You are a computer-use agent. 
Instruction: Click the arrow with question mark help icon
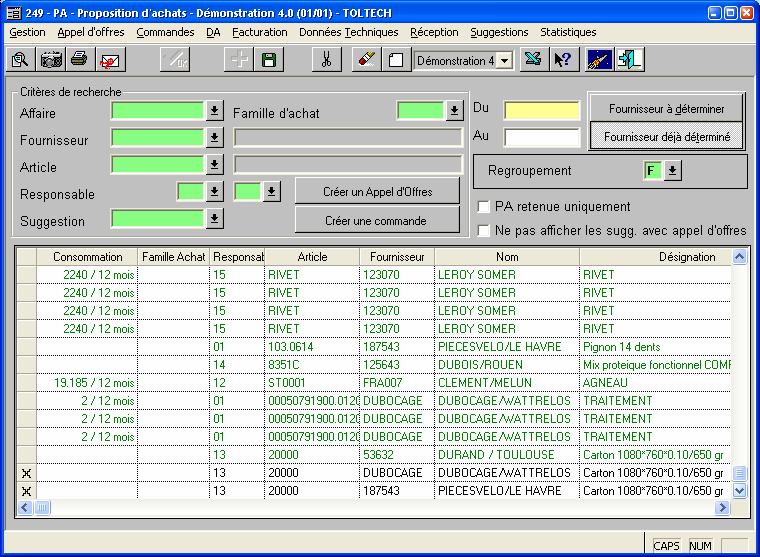tap(564, 60)
